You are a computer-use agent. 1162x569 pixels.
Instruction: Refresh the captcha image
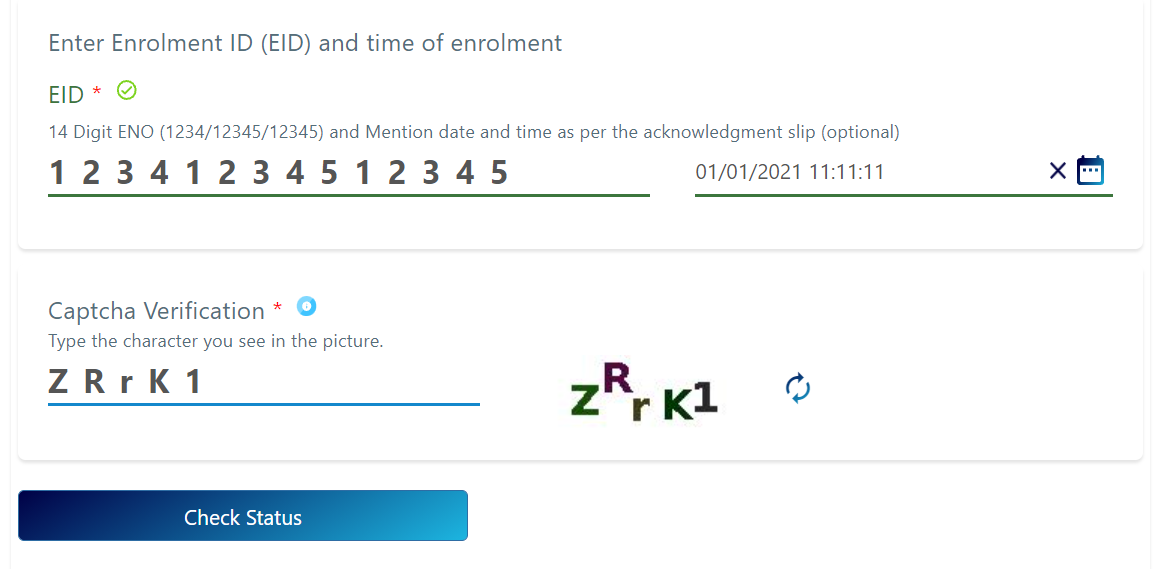[797, 388]
